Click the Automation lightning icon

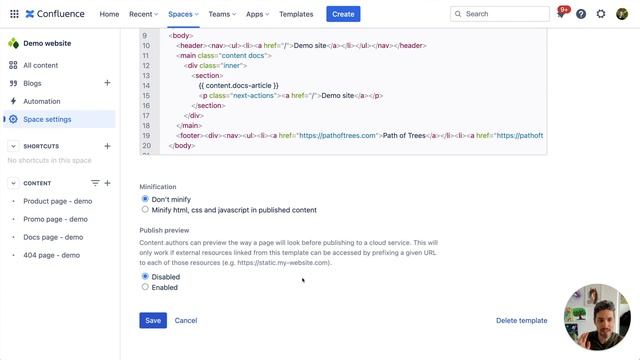[13, 101]
